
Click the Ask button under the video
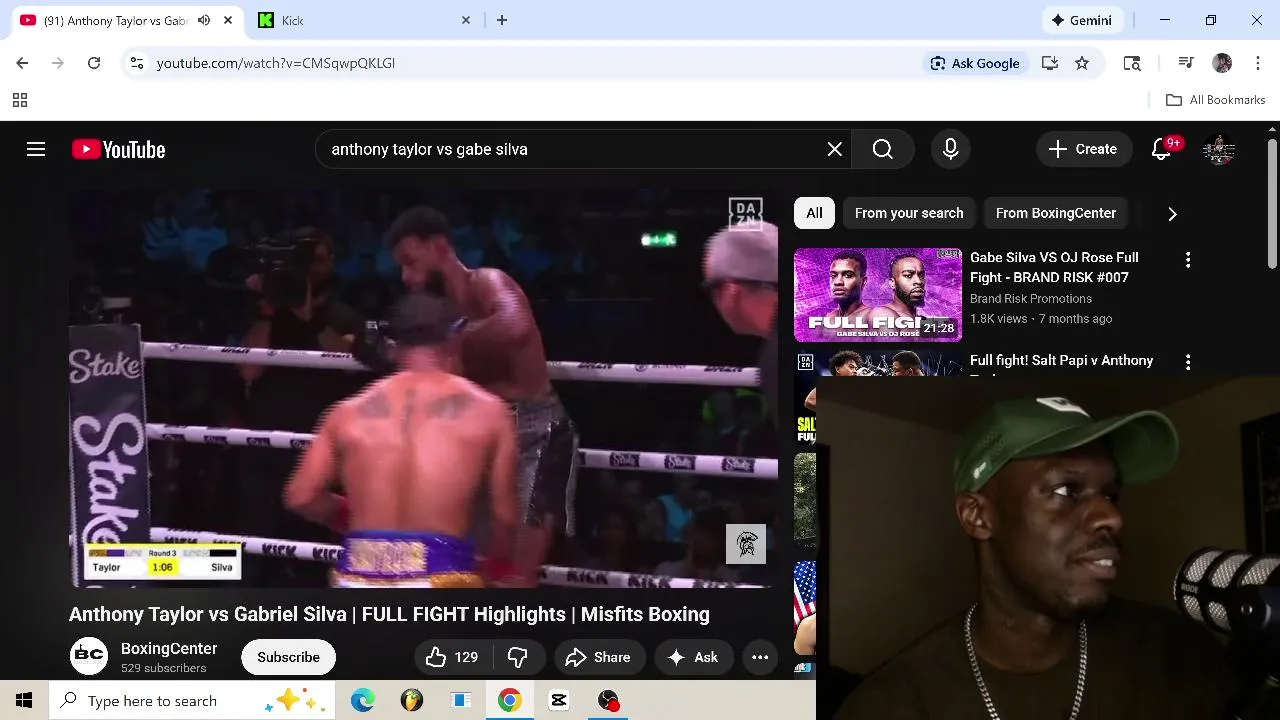pyautogui.click(x=693, y=657)
